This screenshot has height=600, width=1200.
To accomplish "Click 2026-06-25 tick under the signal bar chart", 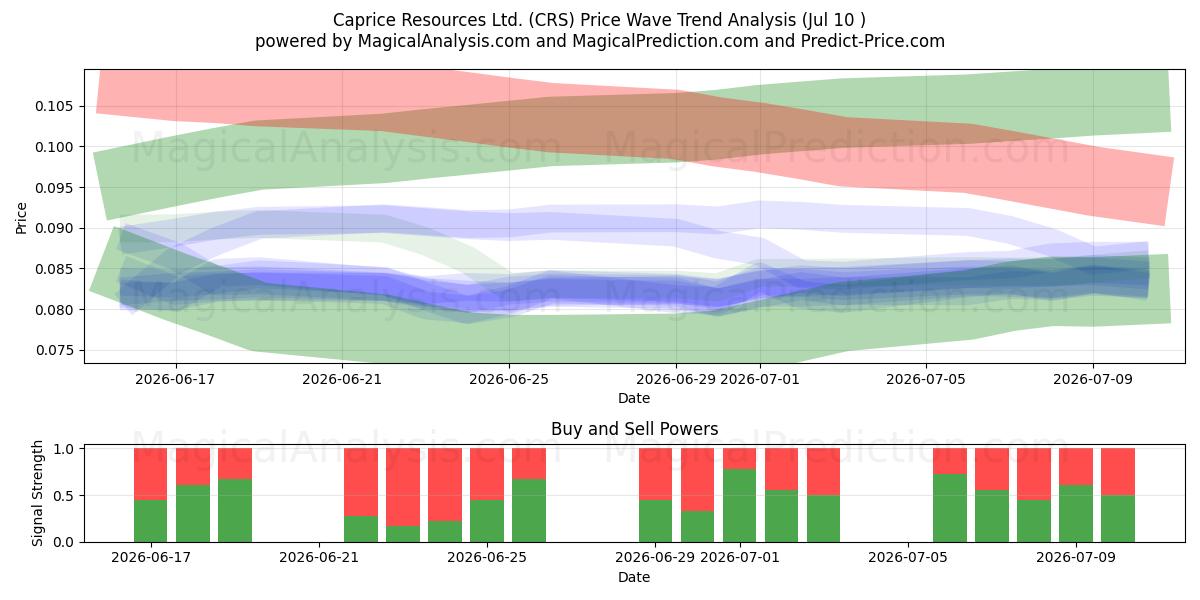I will (487, 559).
